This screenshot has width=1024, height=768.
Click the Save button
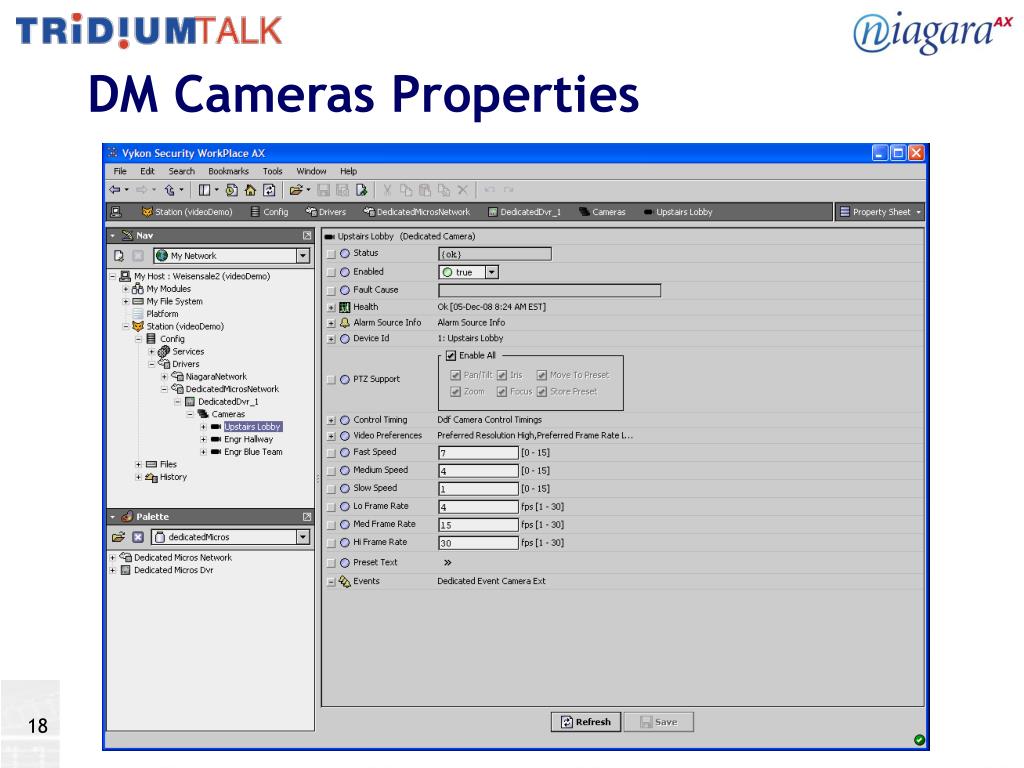[x=658, y=722]
